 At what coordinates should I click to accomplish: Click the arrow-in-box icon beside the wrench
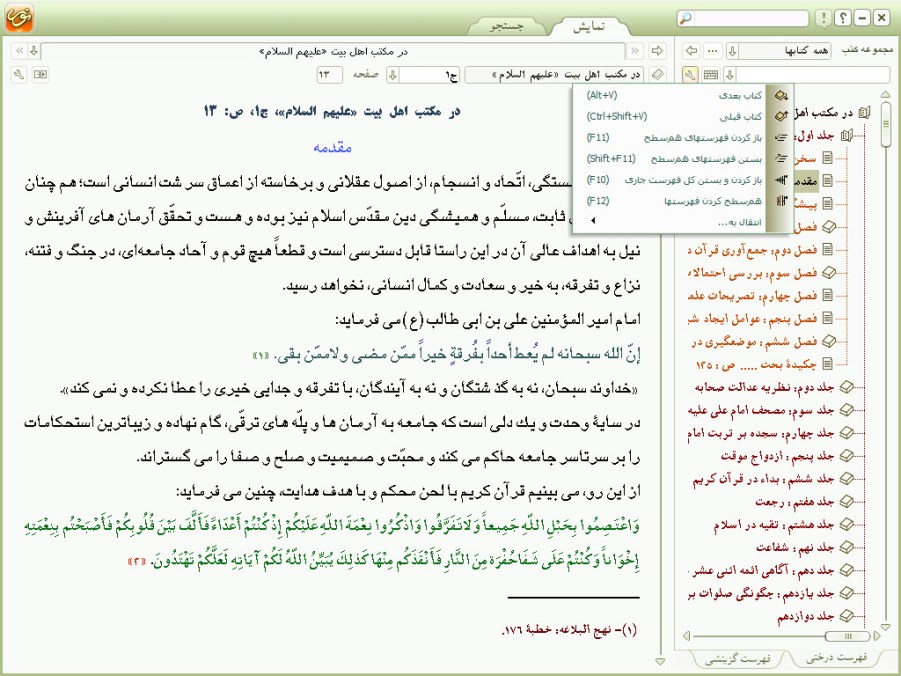click(40, 75)
